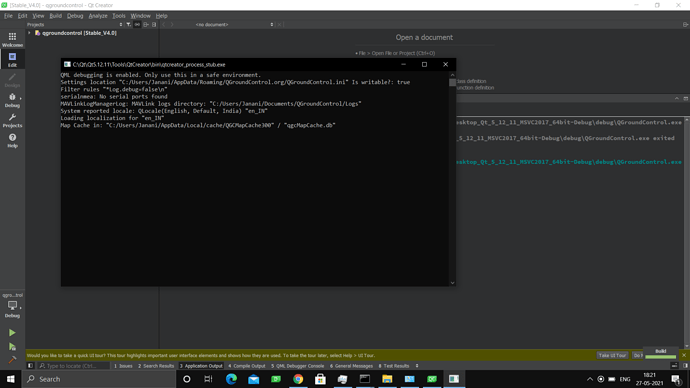Click scroll-up arrow in console window
The height and width of the screenshot is (388, 690).
[x=452, y=75]
